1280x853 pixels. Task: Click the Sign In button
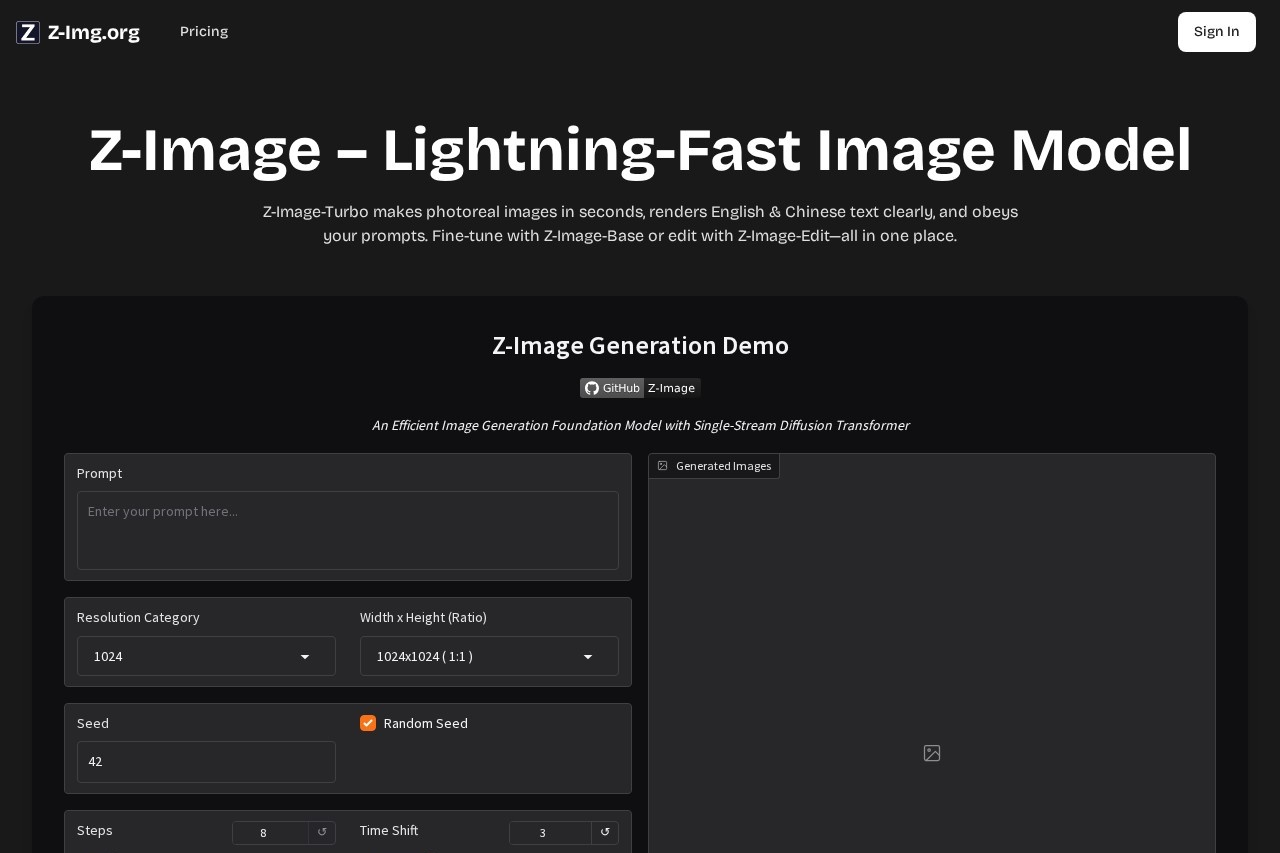pyautogui.click(x=1216, y=31)
